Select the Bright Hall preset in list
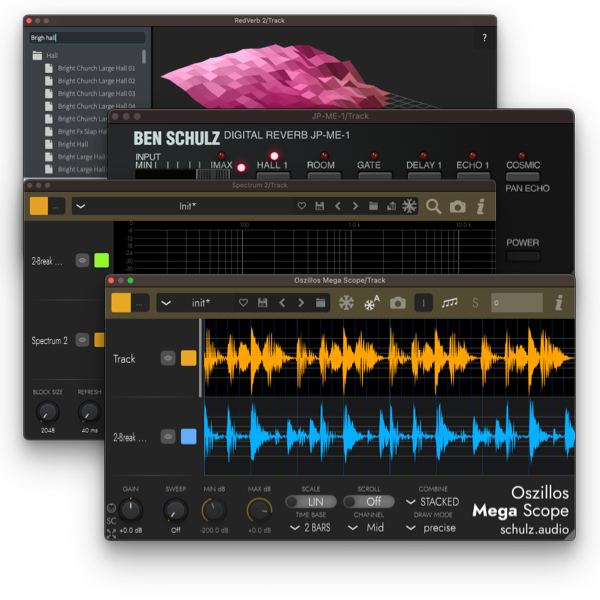Screen dimensions: 600x600 [73, 144]
